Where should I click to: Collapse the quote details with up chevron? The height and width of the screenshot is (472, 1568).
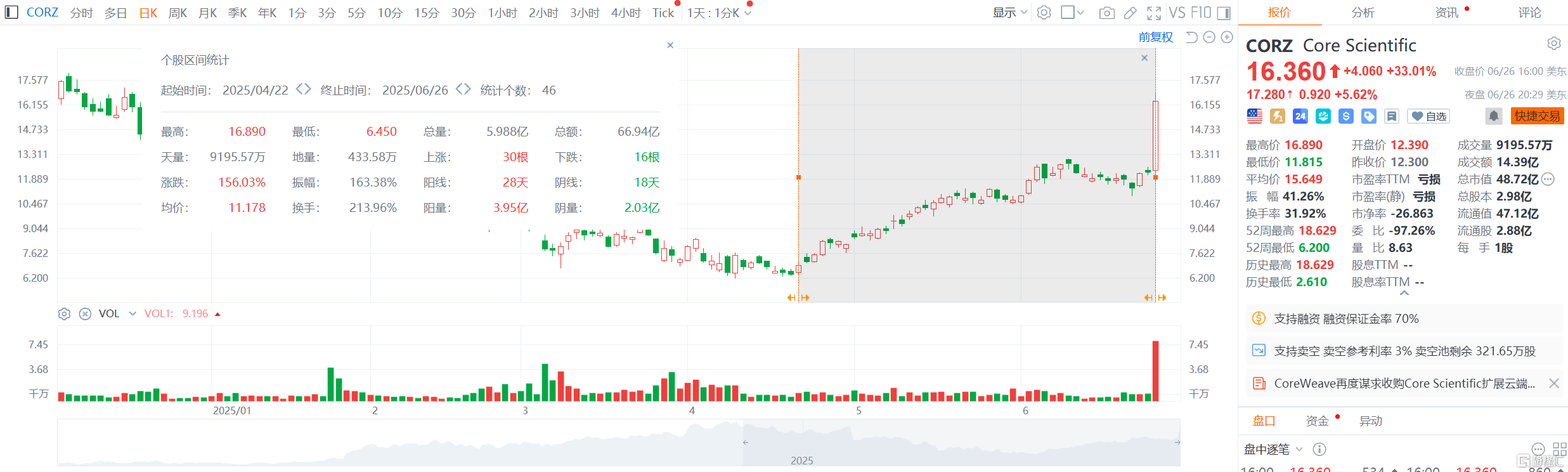point(1404,293)
